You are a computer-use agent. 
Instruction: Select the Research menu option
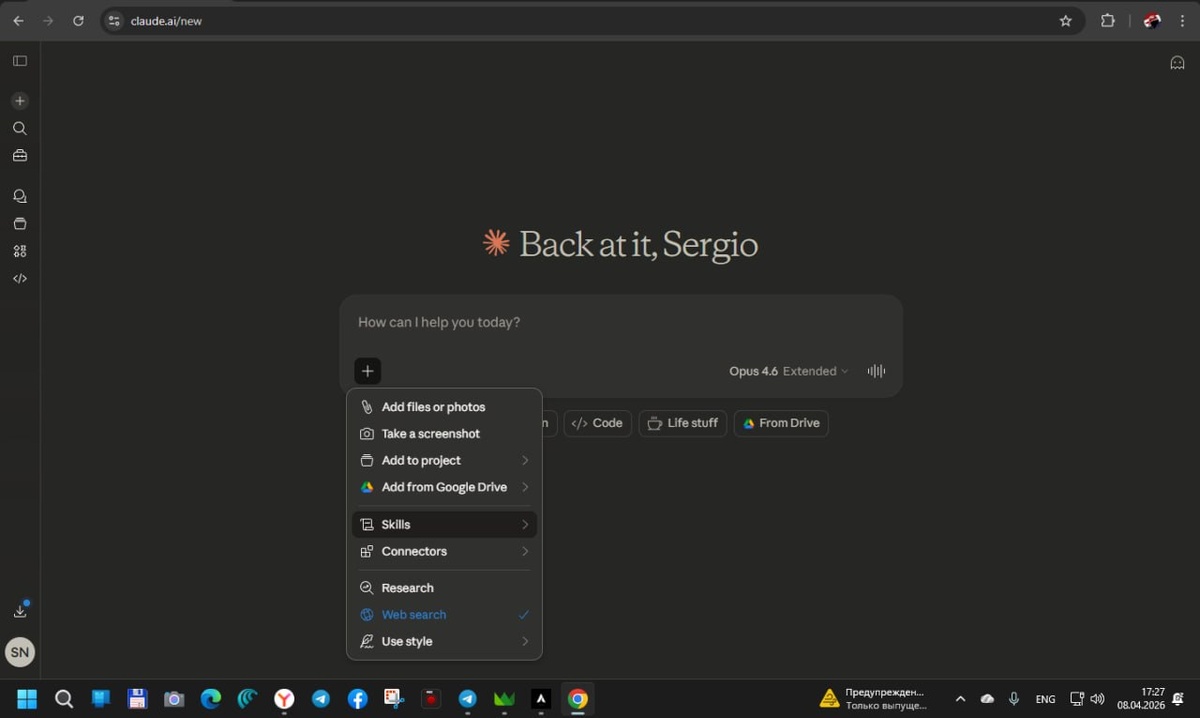[x=444, y=588]
